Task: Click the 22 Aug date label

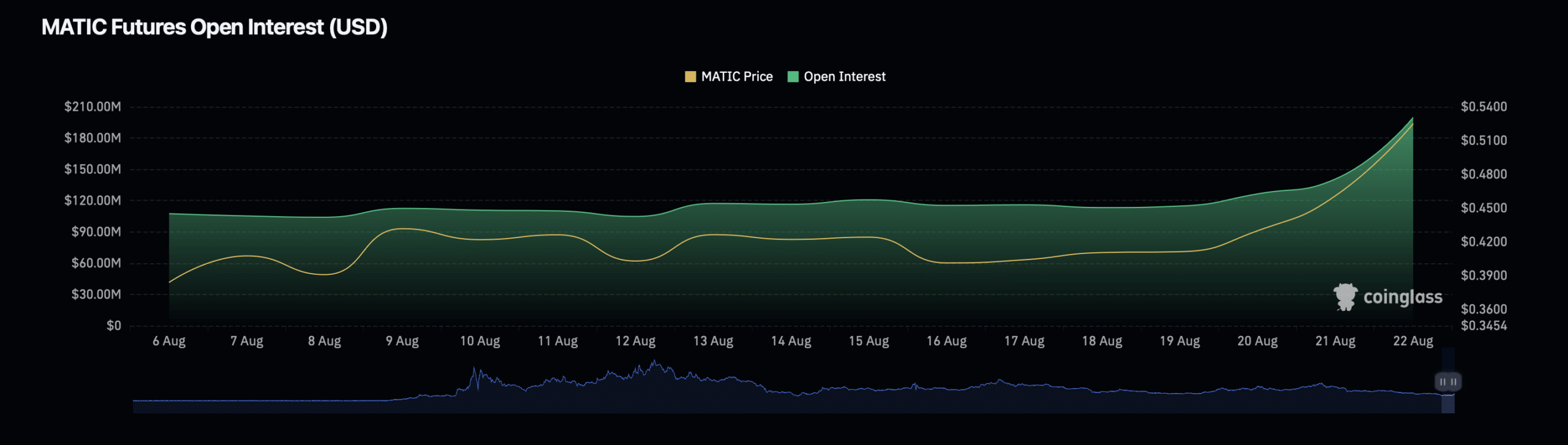Action: [x=1414, y=341]
